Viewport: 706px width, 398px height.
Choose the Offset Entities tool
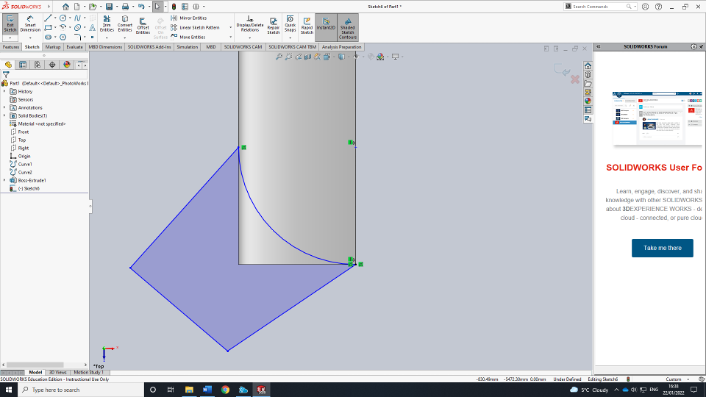tap(143, 26)
